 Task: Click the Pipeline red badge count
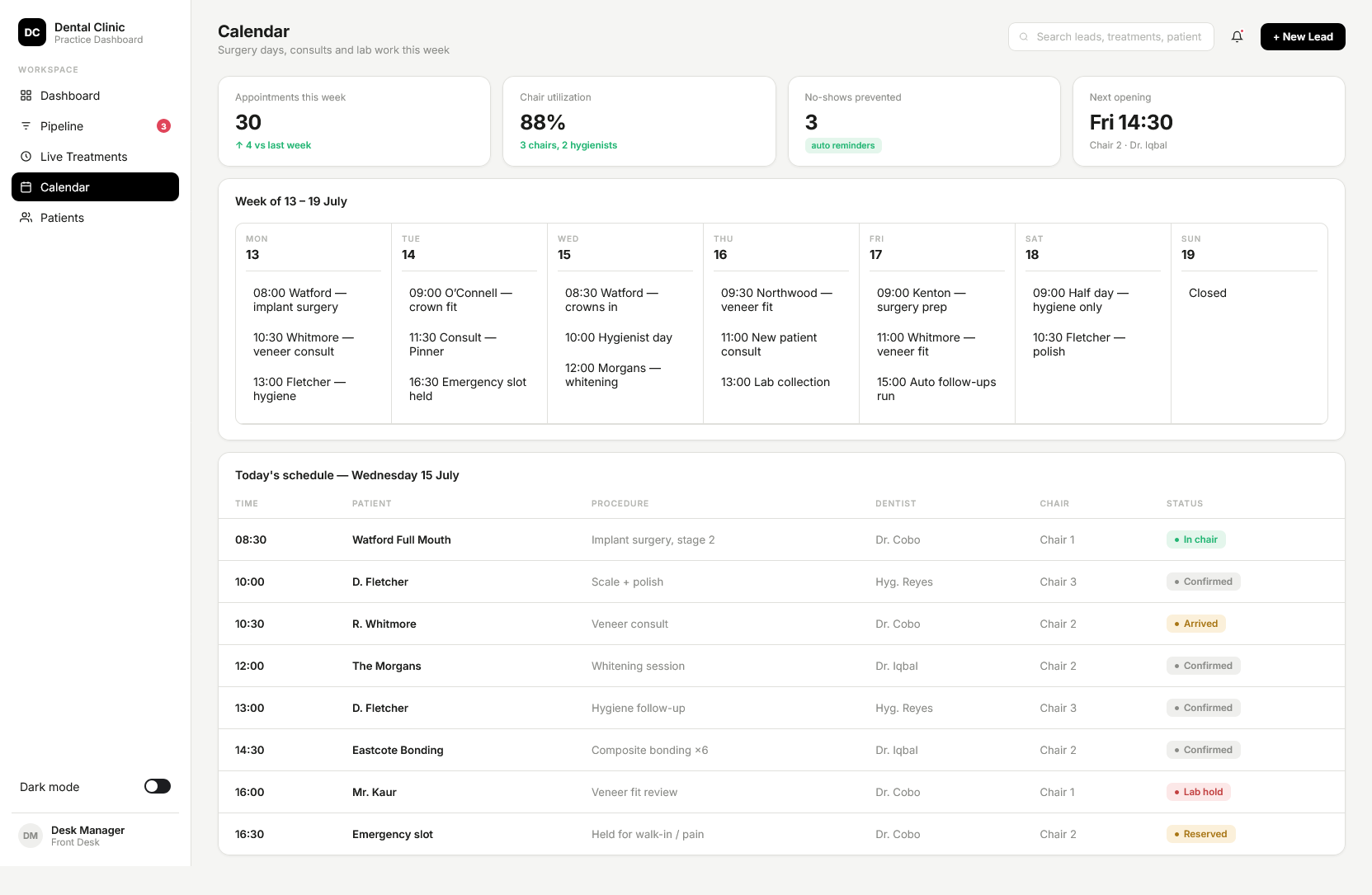163,126
